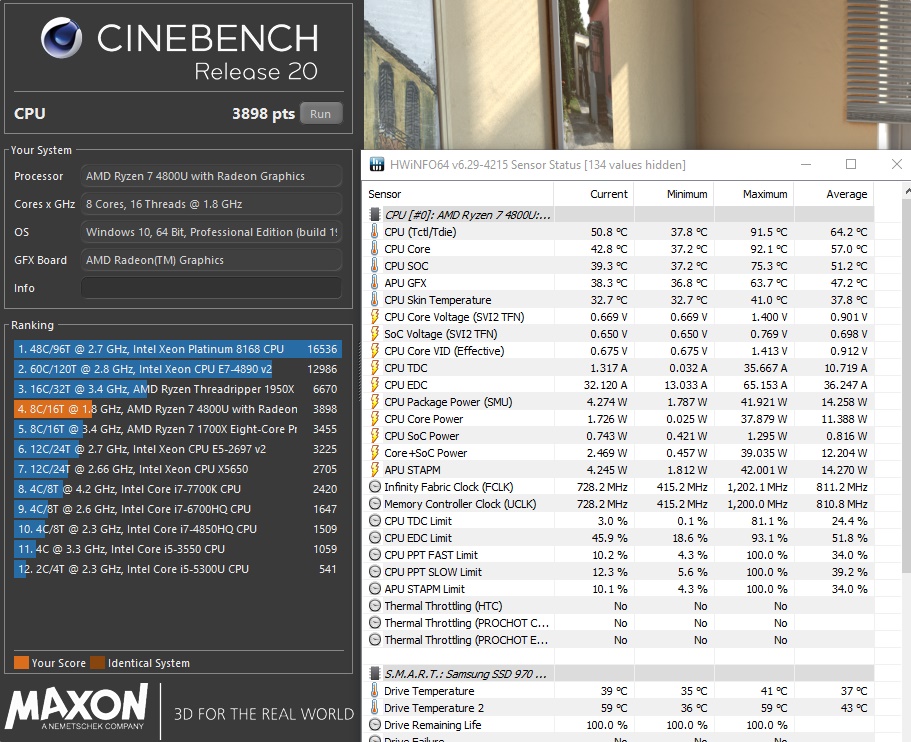
Task: Click the lightning icon for CPU Core Power
Action: (374, 419)
